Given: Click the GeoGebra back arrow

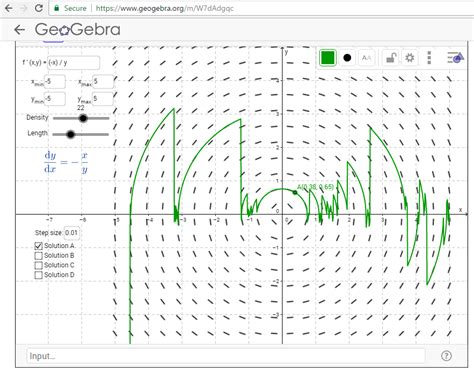Looking at the screenshot, I should pos(19,30).
